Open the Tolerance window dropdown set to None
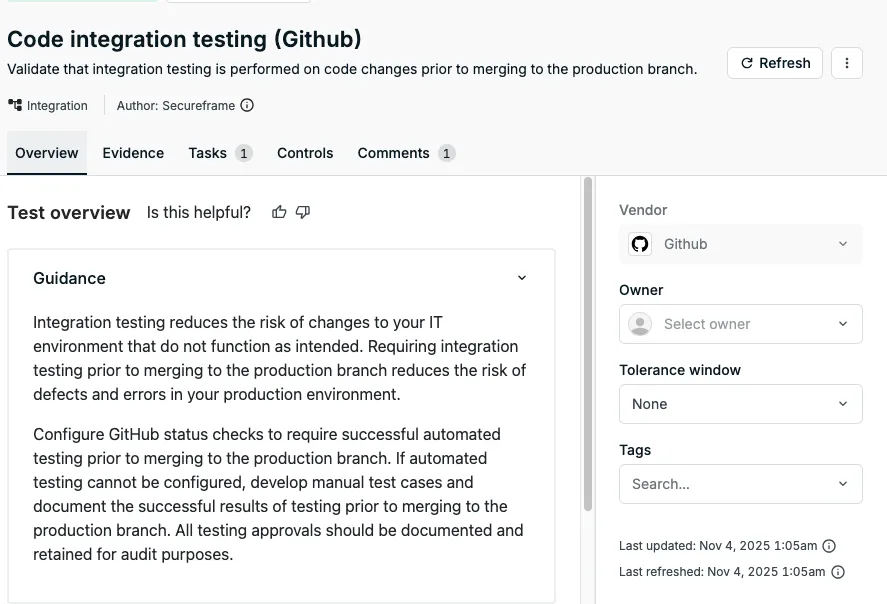 point(740,404)
